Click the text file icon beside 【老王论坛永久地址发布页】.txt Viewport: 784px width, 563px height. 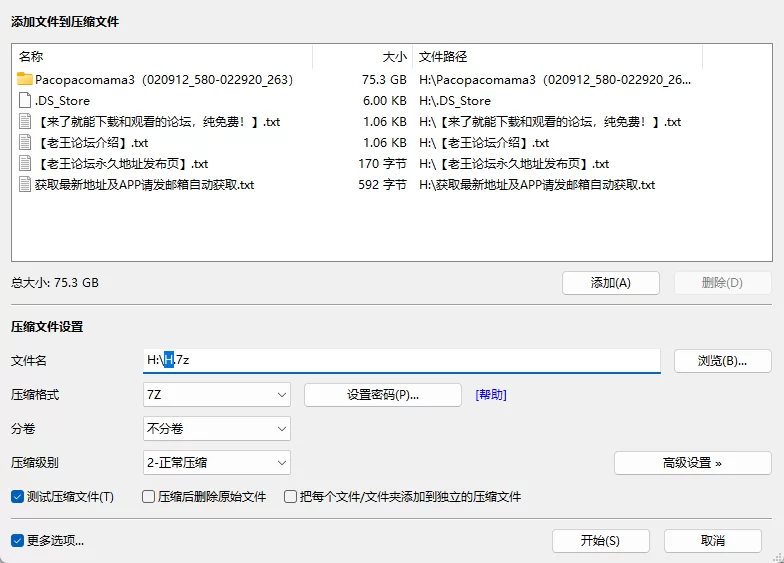click(24, 164)
